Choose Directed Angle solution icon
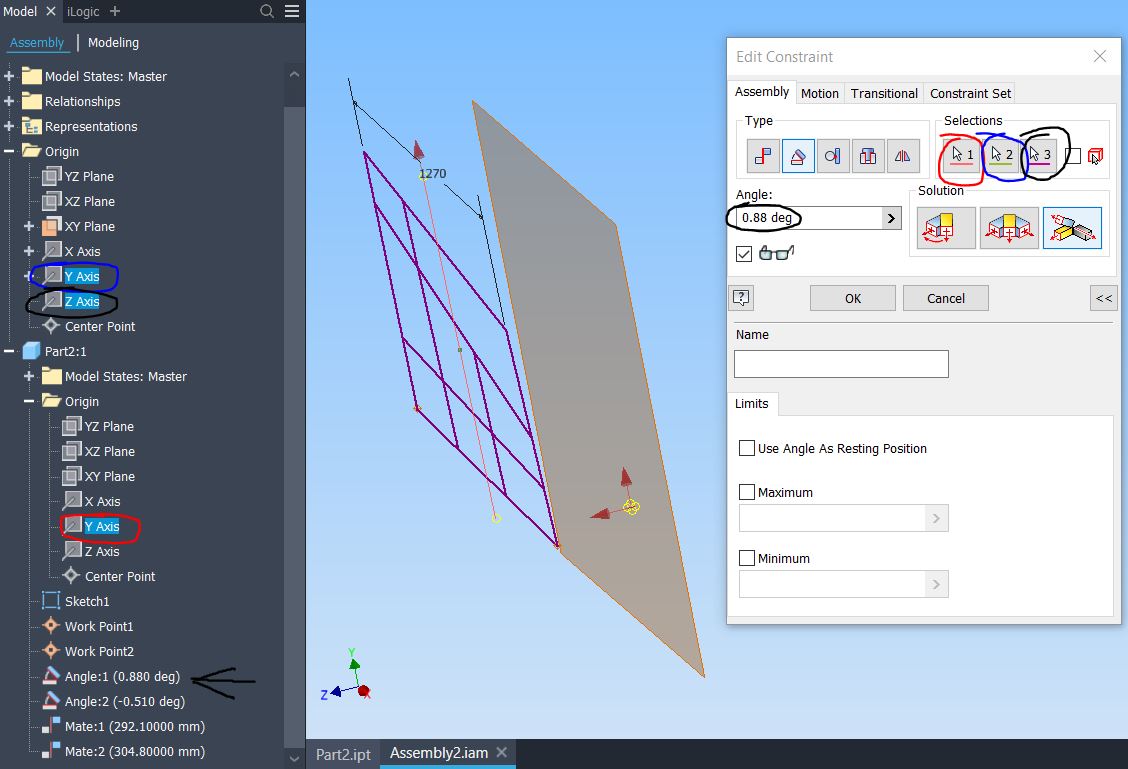 tap(946, 228)
